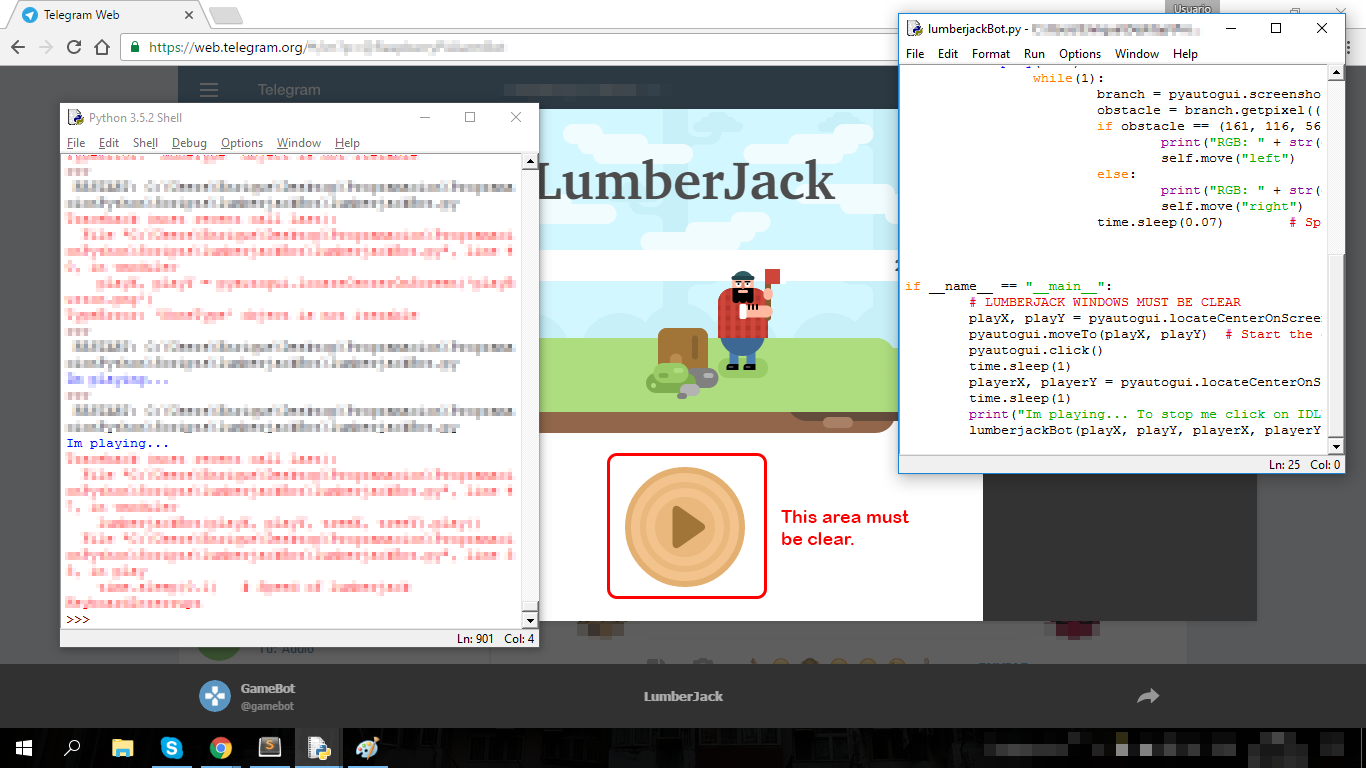Open Format menu in lumberjackBot.py editor
The image size is (1366, 768).
coord(991,54)
